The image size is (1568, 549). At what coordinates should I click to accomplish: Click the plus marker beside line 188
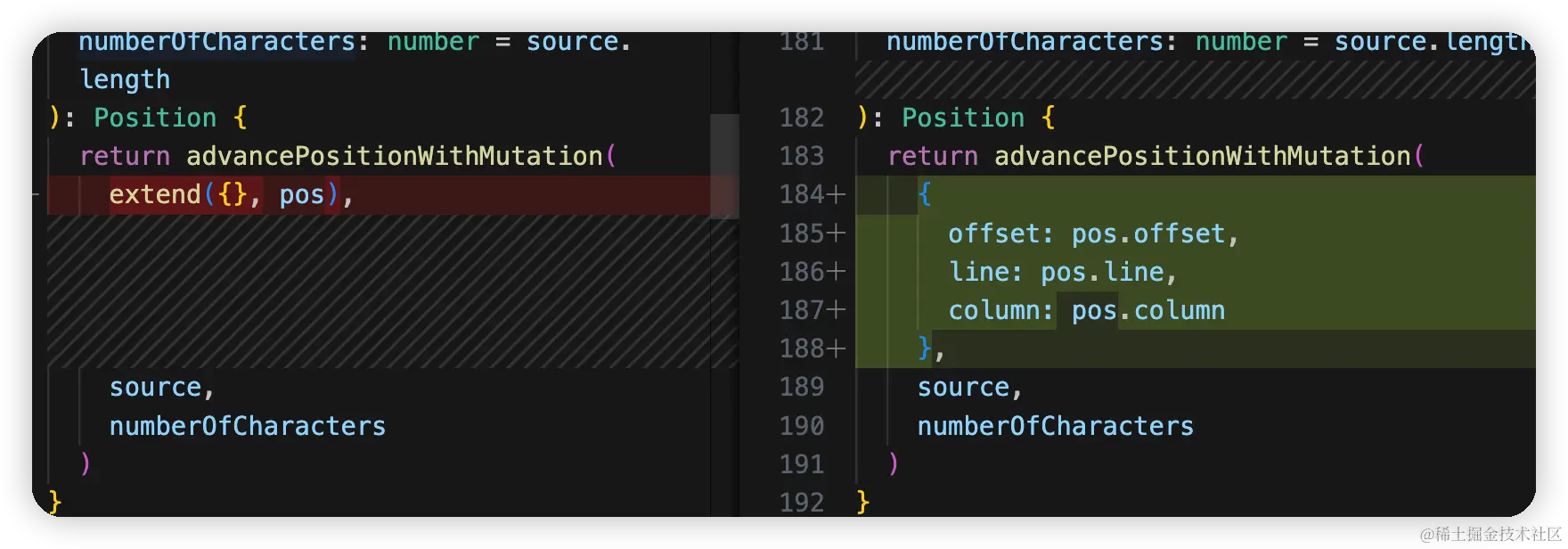pos(836,348)
